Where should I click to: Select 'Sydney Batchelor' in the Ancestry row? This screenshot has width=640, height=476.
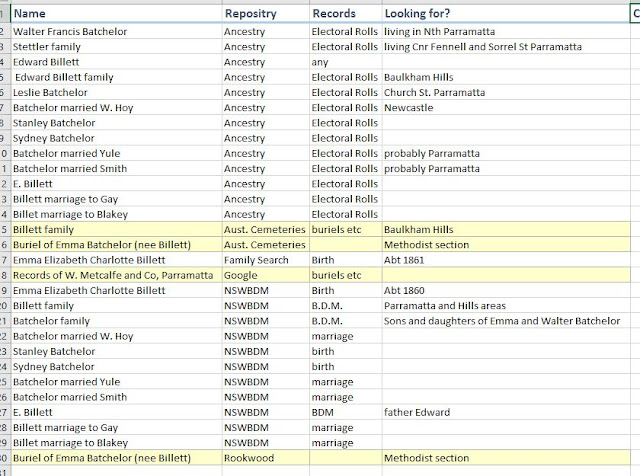click(x=116, y=138)
